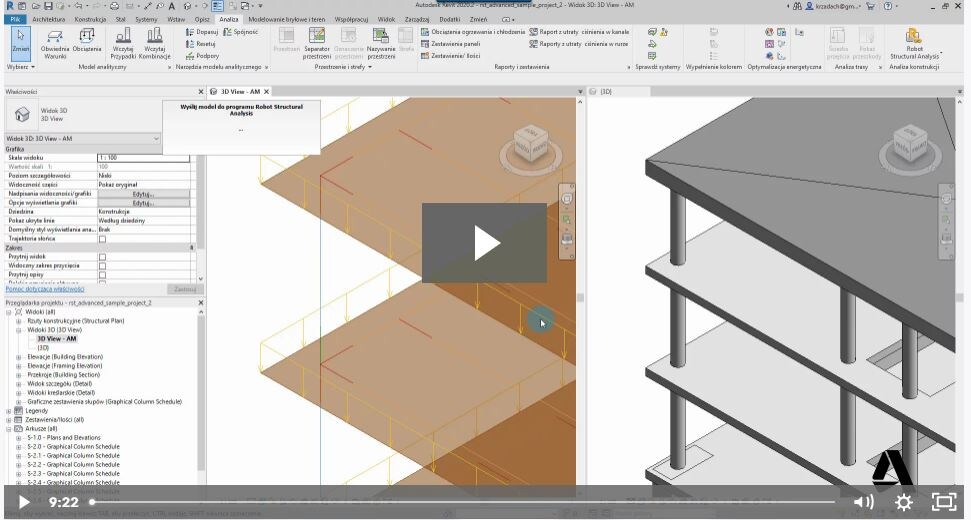Open Raporty z utraty ciśnienia w rurze
This screenshot has width=971, height=520.
tap(578, 44)
